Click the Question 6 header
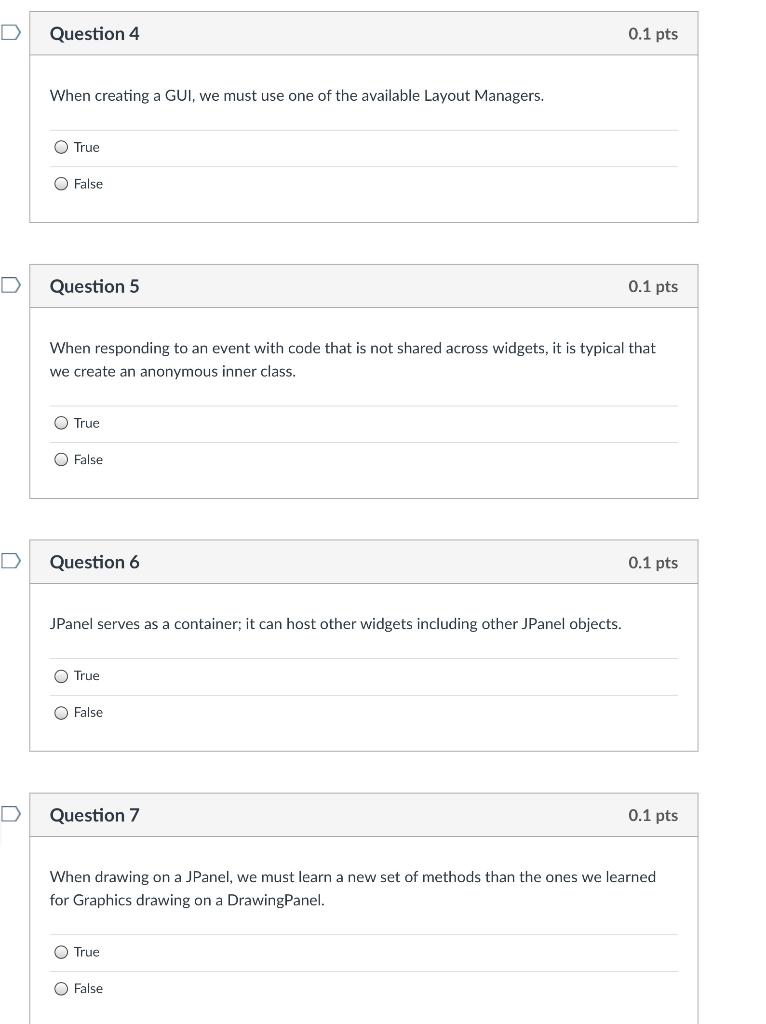 (94, 561)
